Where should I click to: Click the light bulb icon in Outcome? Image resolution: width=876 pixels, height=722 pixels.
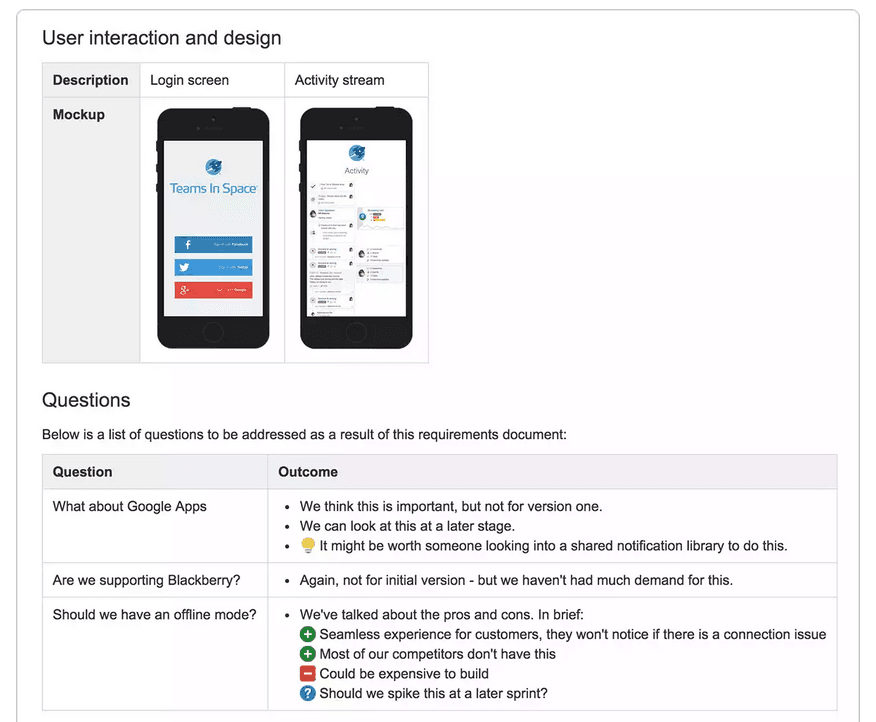pos(308,546)
